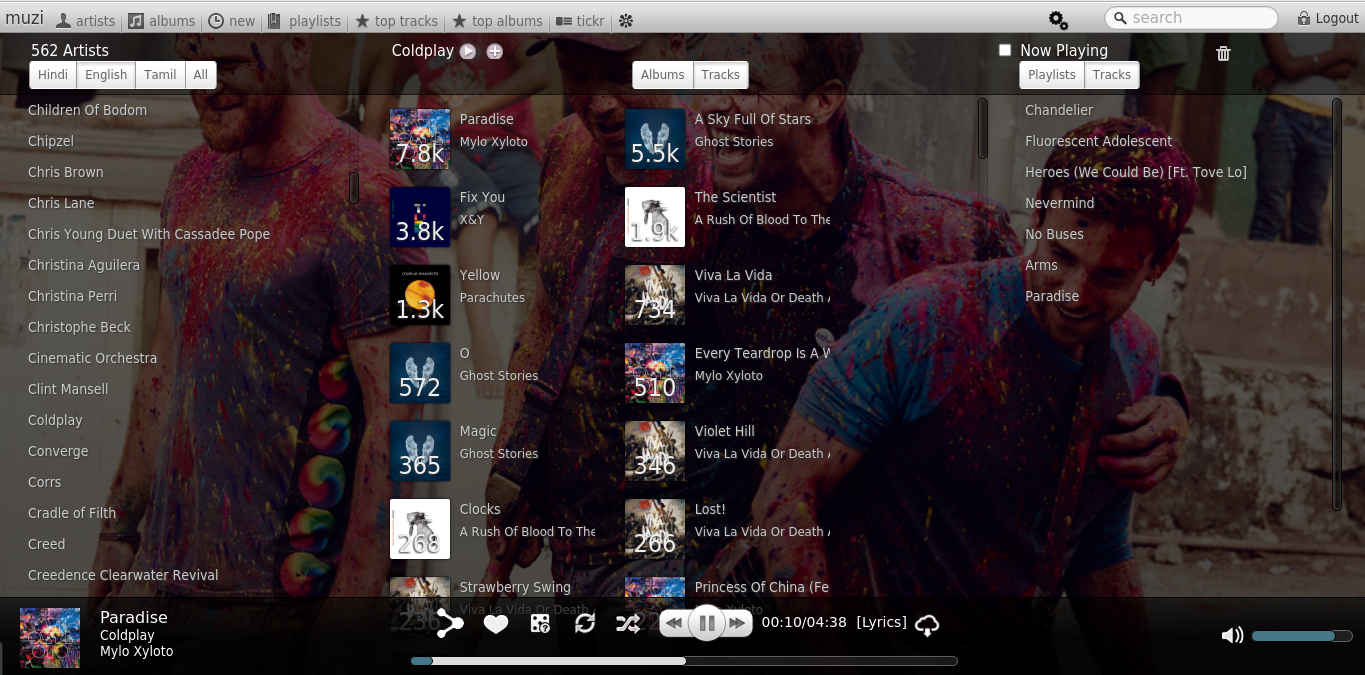Adjust the volume slider
Image resolution: width=1365 pixels, height=675 pixels.
pos(1302,636)
